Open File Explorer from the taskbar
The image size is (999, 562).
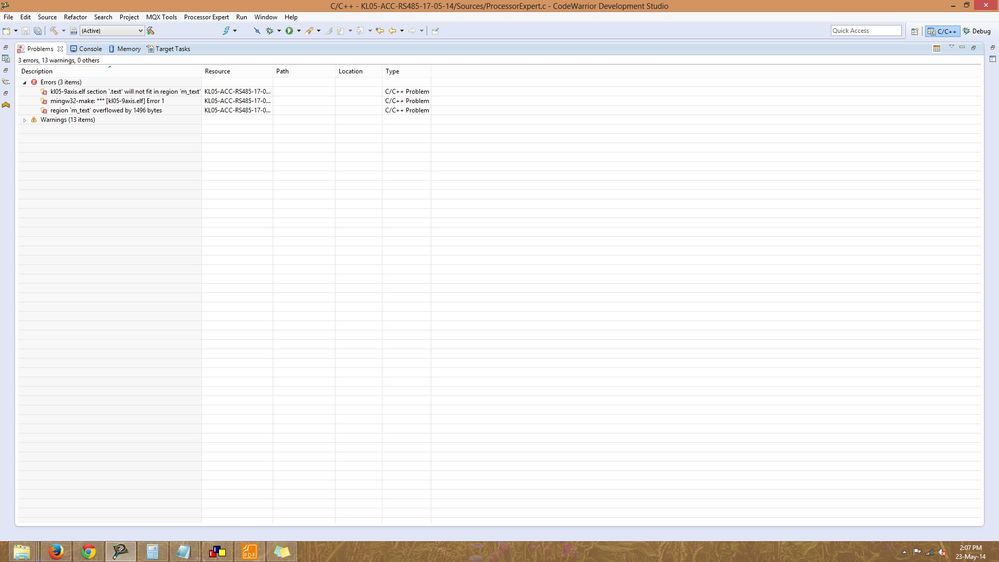tap(22, 551)
